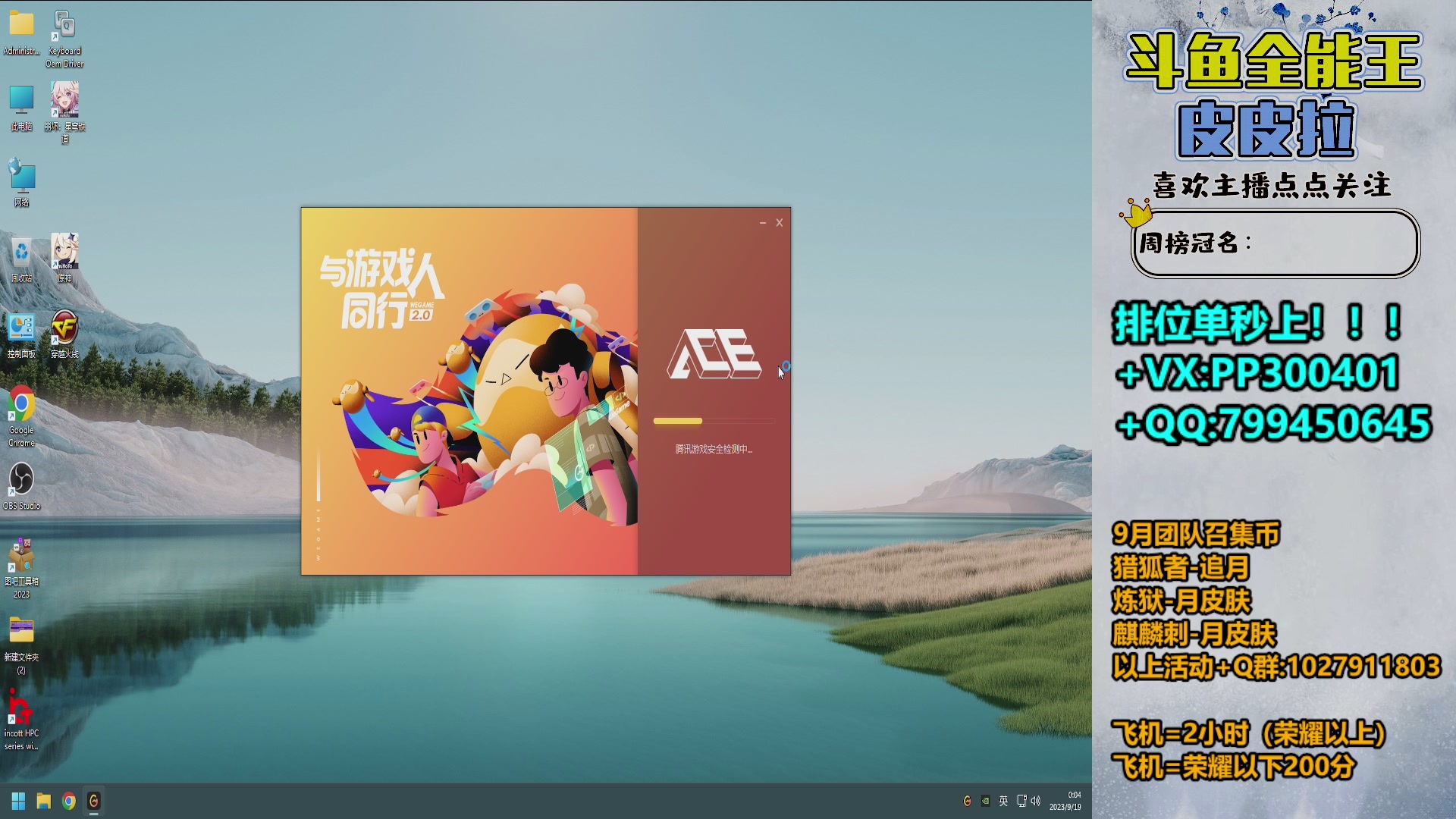Launch Google Chrome from the taskbar
Screen dimensions: 1456x819
tap(69, 800)
